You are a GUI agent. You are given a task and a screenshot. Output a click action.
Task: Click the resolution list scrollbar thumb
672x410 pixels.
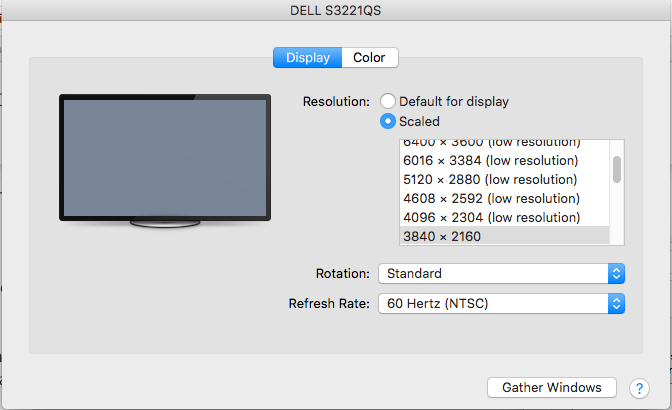pyautogui.click(x=617, y=169)
